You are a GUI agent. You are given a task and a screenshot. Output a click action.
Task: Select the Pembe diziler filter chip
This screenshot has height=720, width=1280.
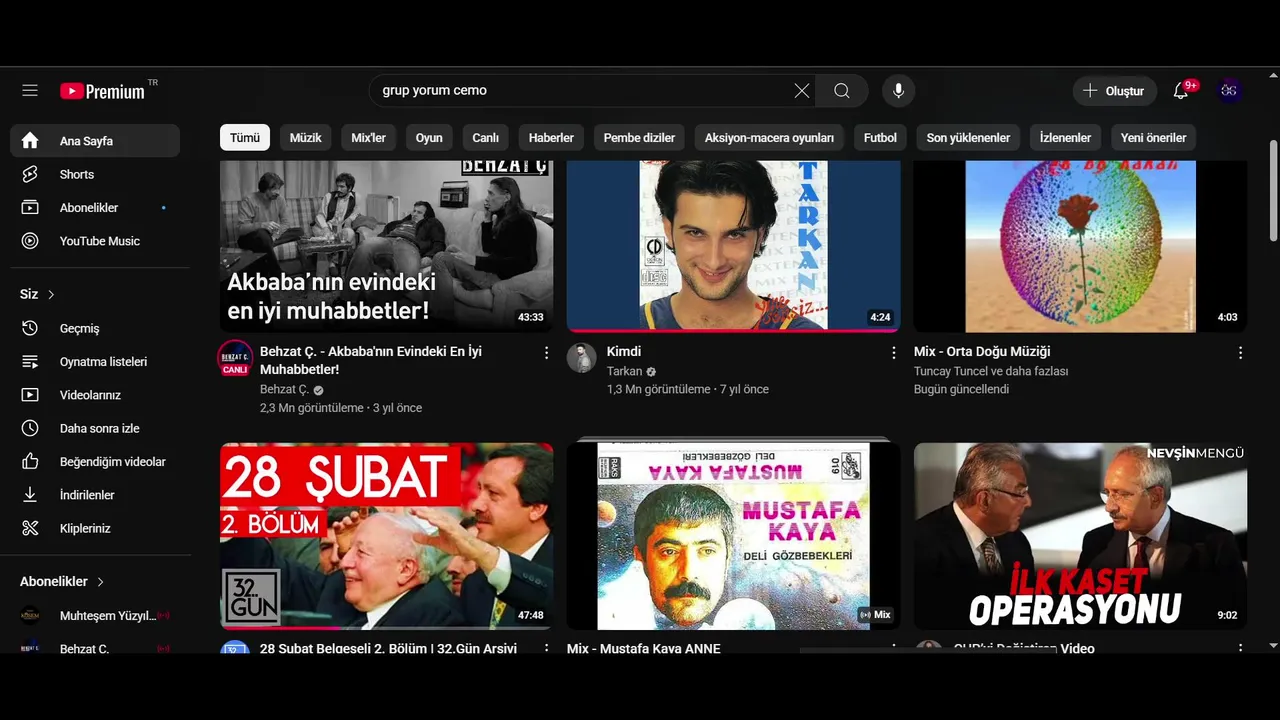(639, 138)
